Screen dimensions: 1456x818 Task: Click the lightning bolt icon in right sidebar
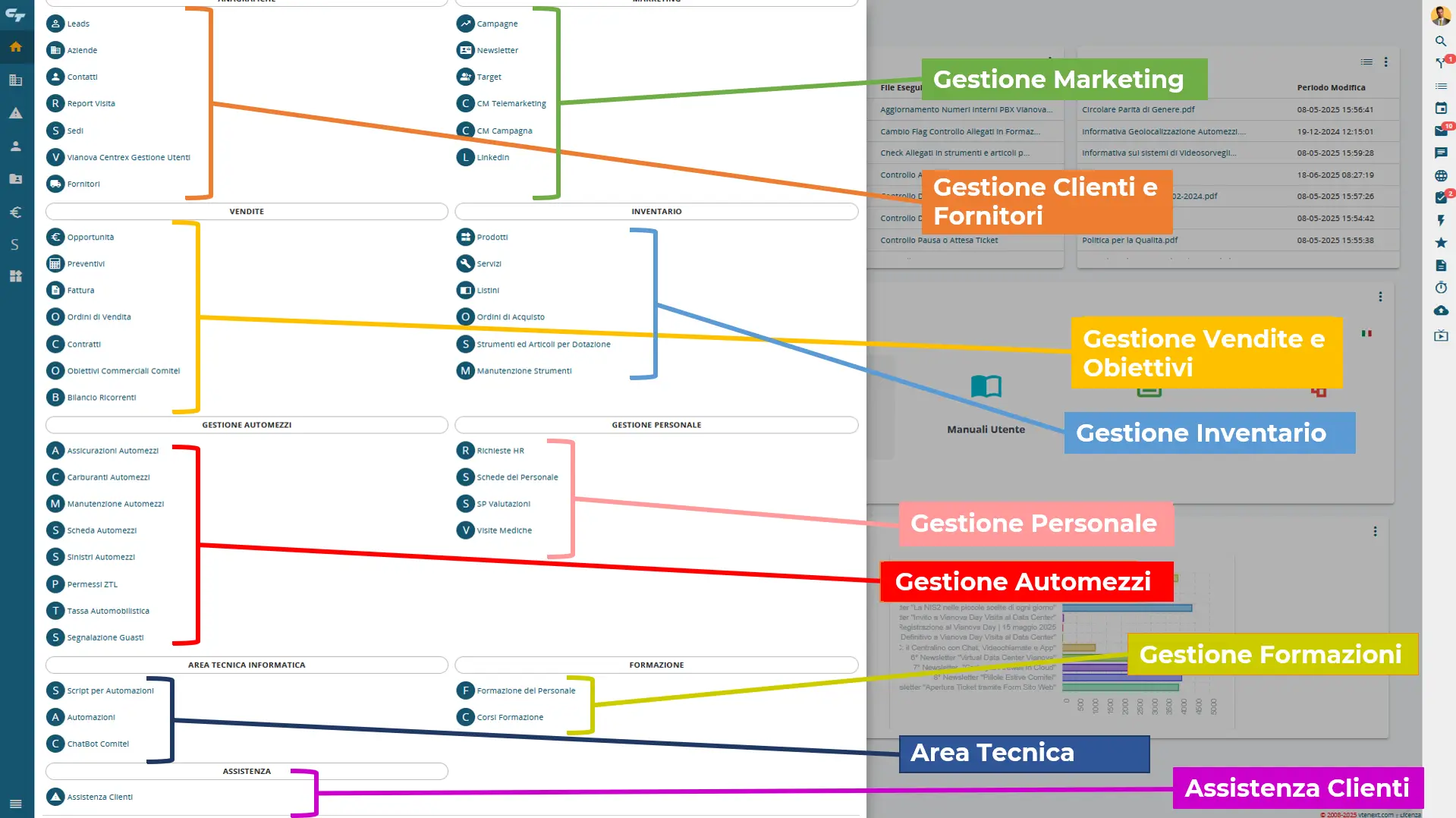pos(1441,221)
